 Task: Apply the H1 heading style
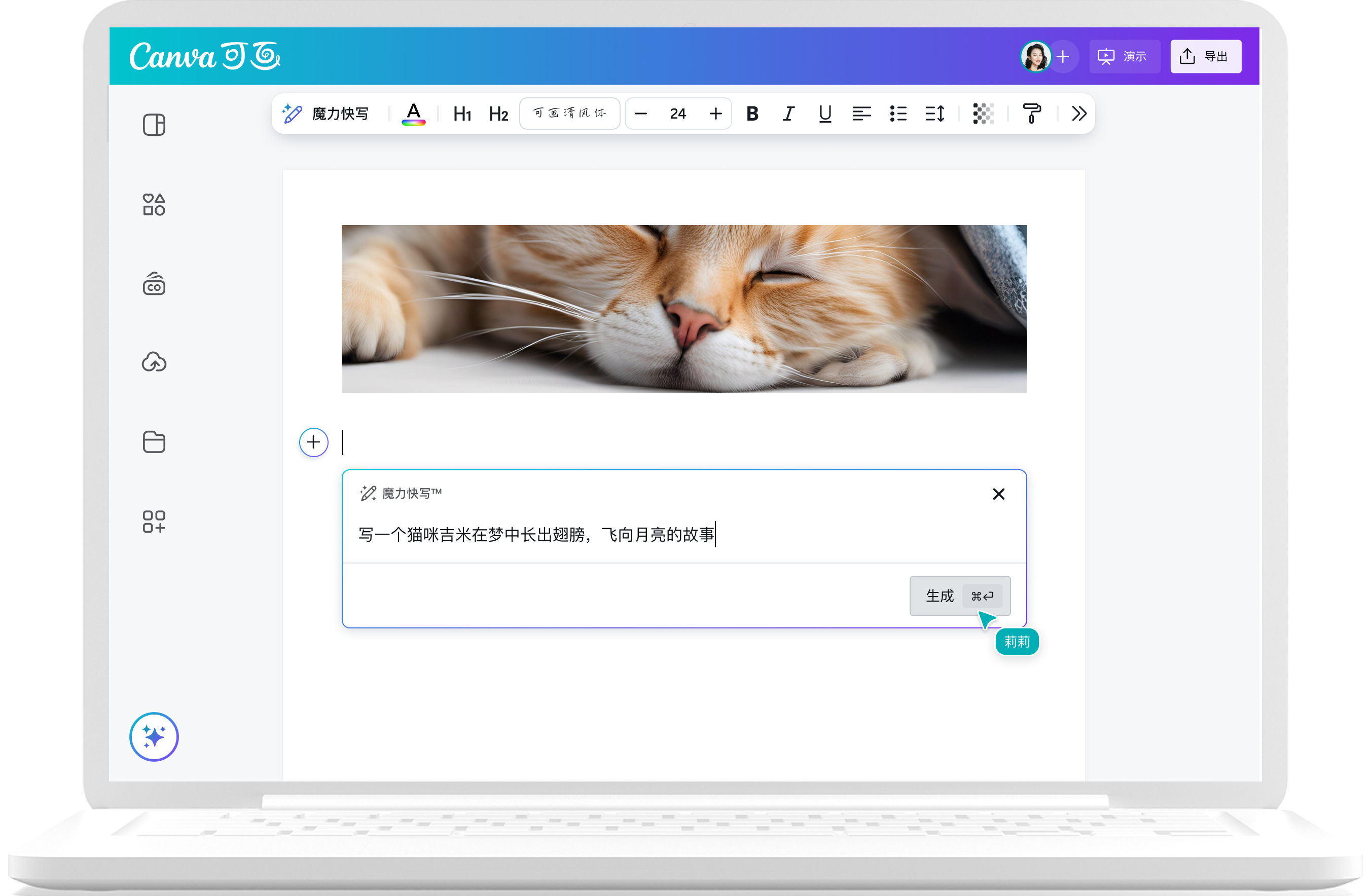462,114
